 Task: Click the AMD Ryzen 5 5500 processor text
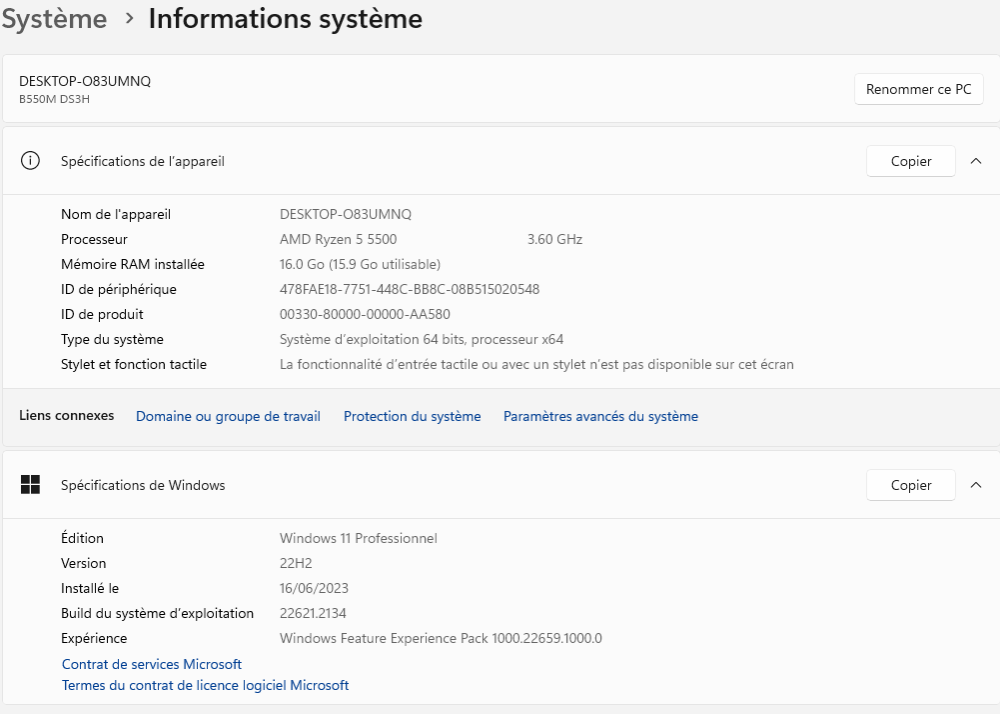tap(345, 239)
